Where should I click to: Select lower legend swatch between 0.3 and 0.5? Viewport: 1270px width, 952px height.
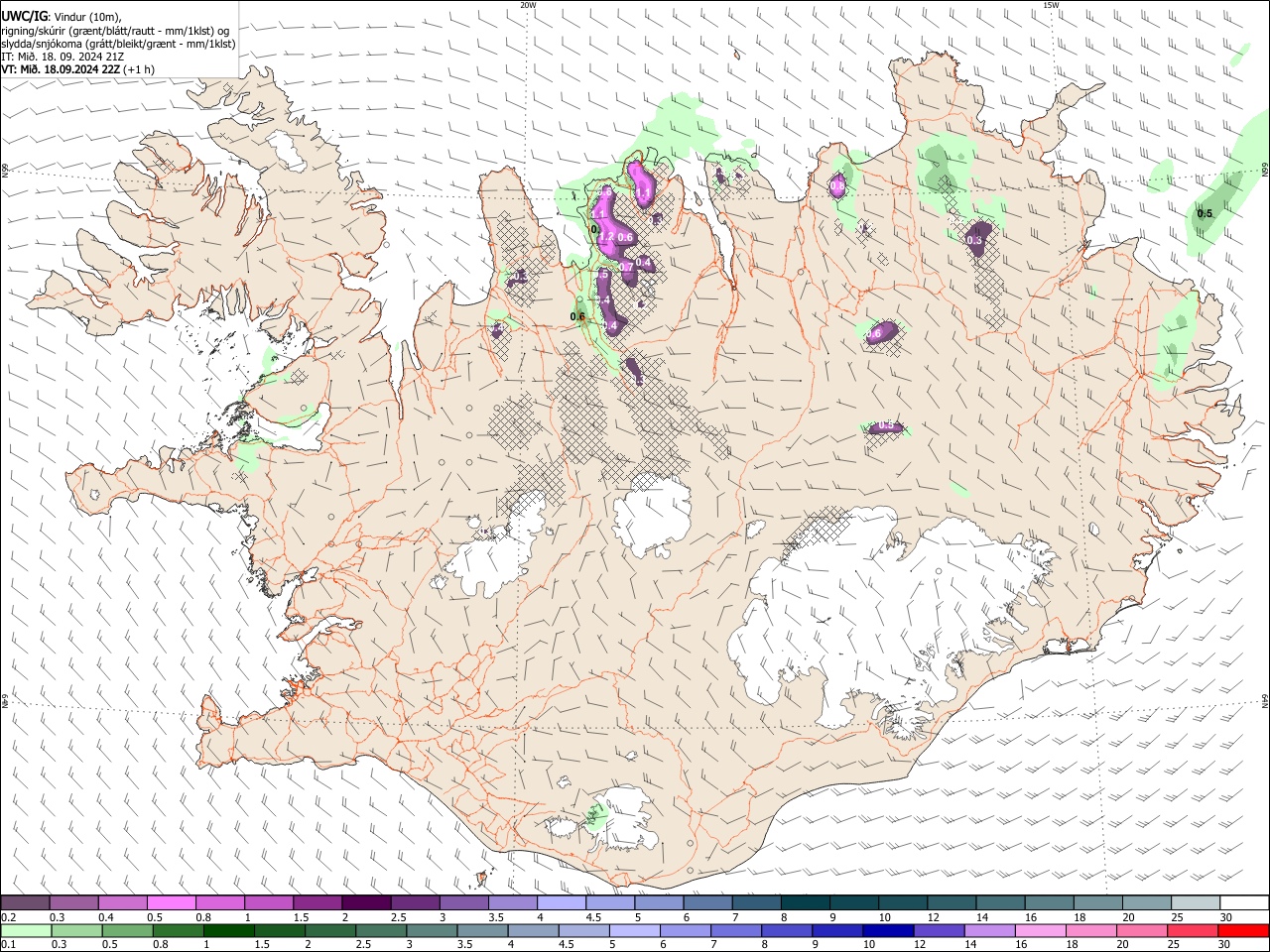coord(76,930)
